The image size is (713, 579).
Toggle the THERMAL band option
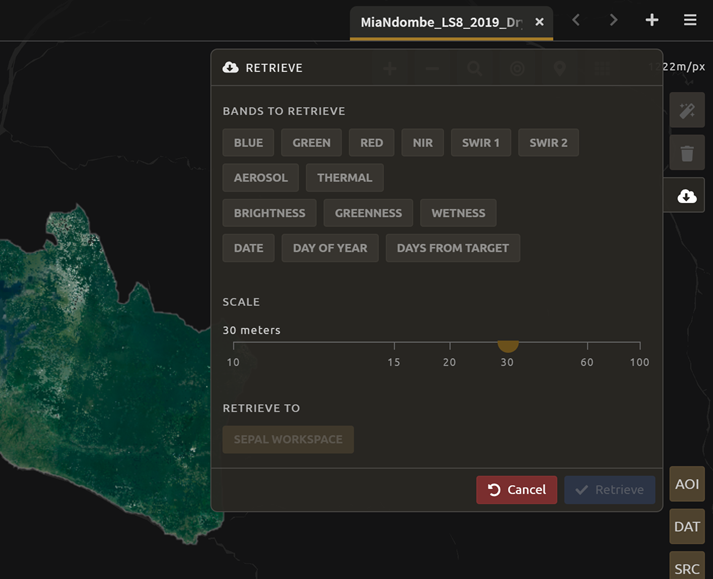344,178
